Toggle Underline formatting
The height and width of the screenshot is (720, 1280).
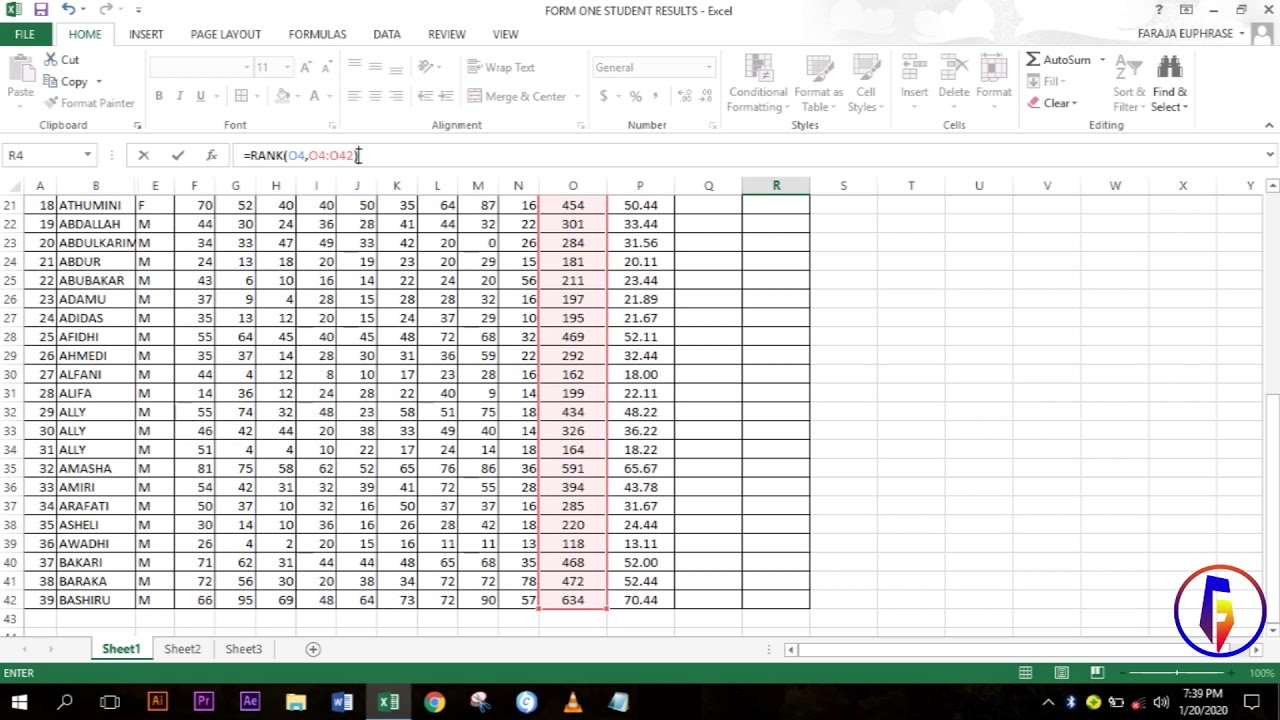[200, 96]
